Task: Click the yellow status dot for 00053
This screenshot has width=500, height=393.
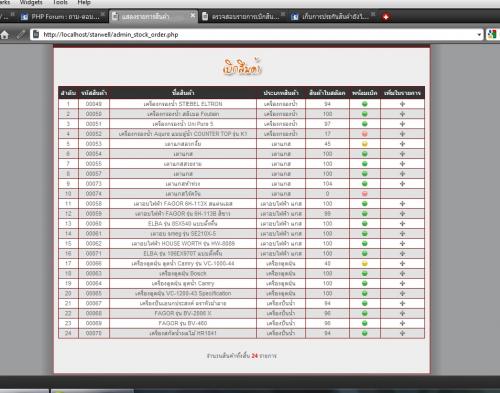Action: [365, 144]
